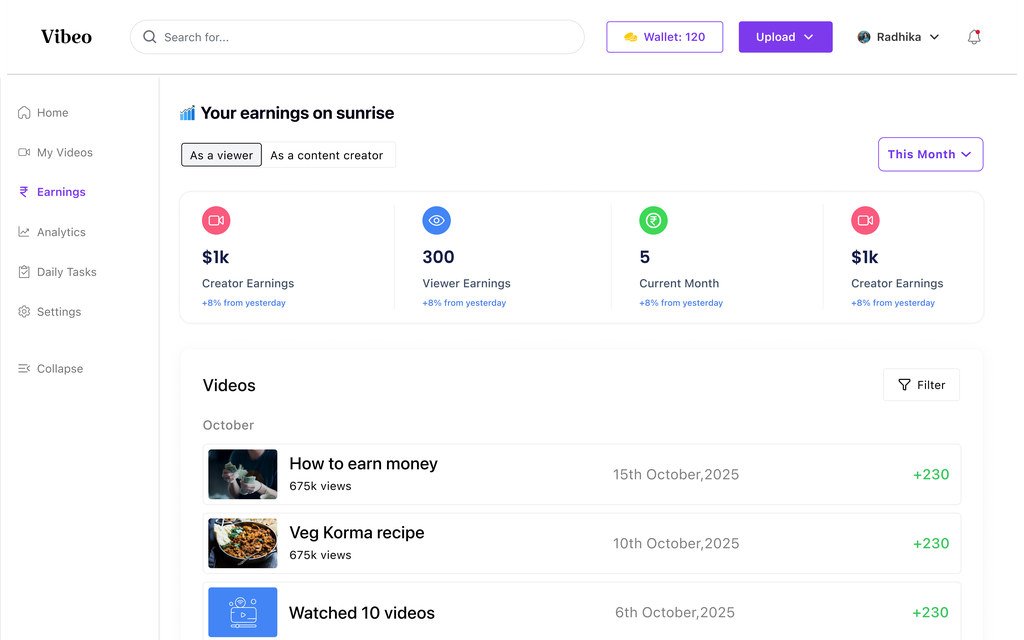
Task: Click +230 in Watched 10 videos row
Action: point(930,612)
